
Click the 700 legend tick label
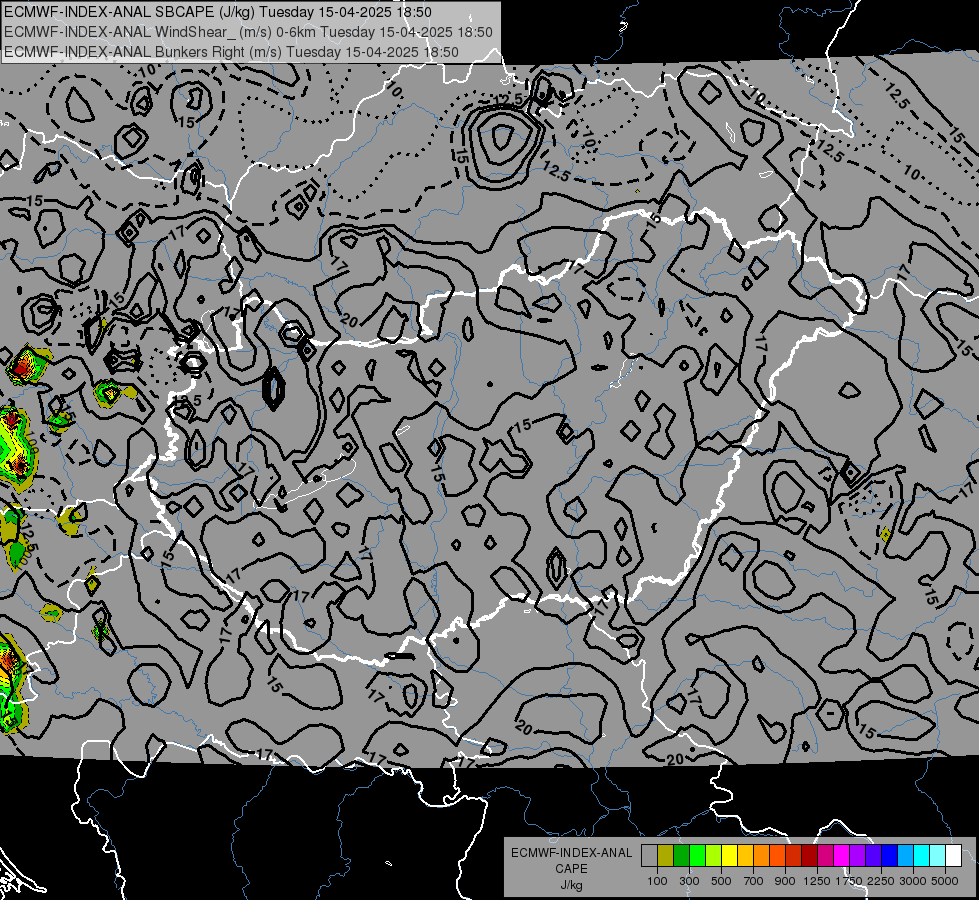[x=754, y=881]
